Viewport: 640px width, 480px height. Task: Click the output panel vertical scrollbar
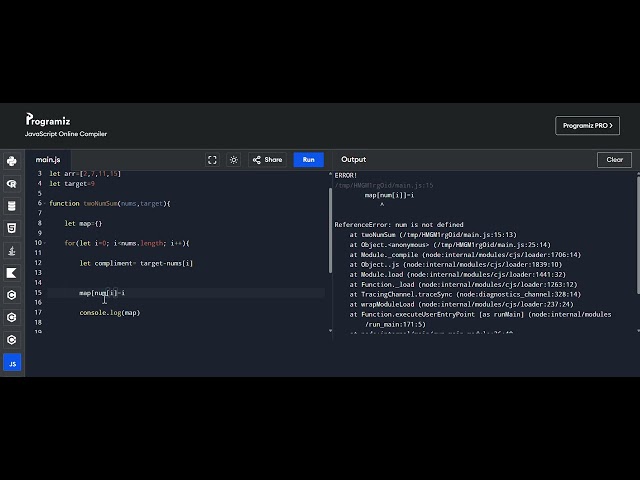click(x=638, y=235)
